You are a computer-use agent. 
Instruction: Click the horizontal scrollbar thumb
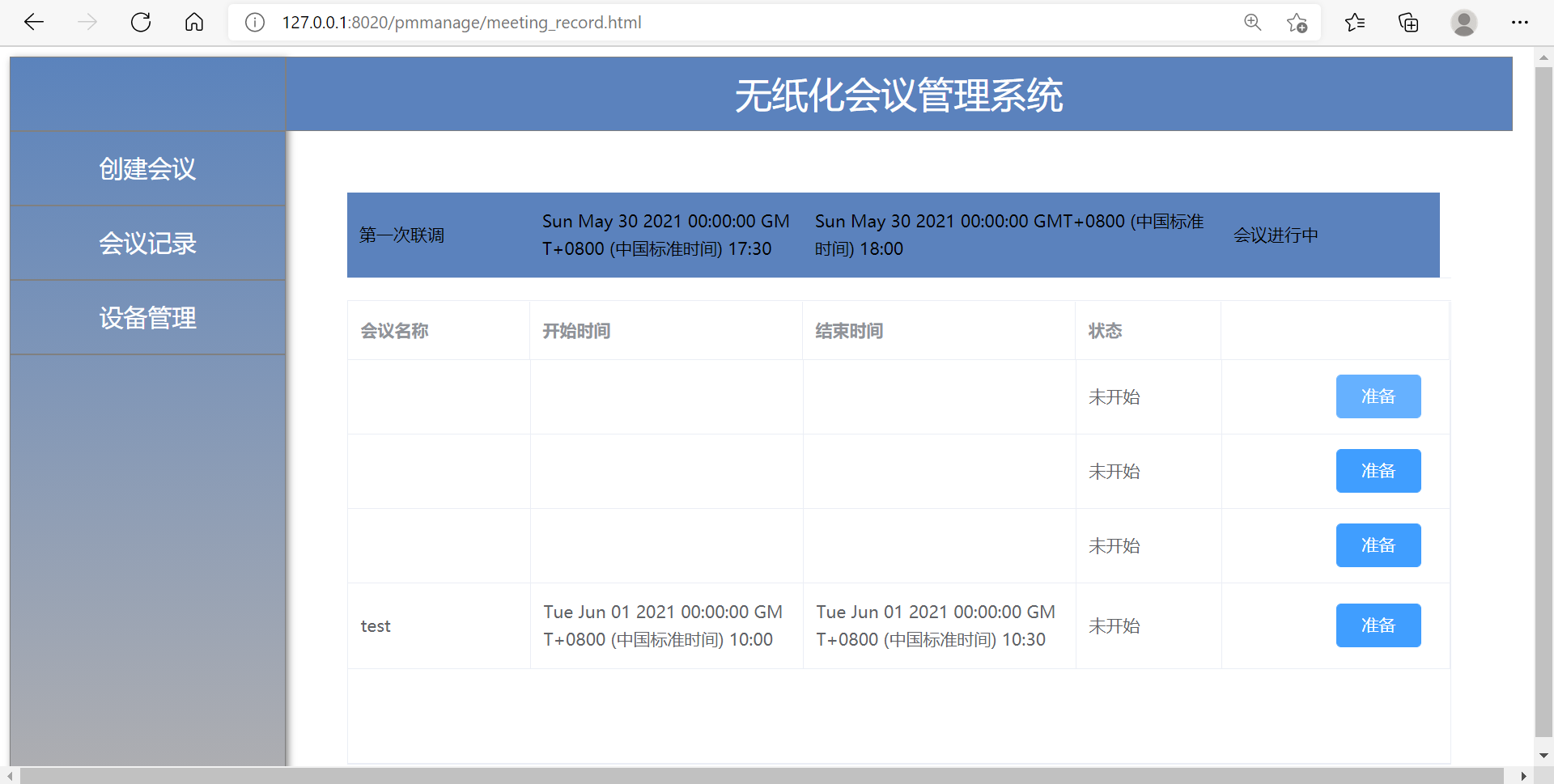coord(761,776)
